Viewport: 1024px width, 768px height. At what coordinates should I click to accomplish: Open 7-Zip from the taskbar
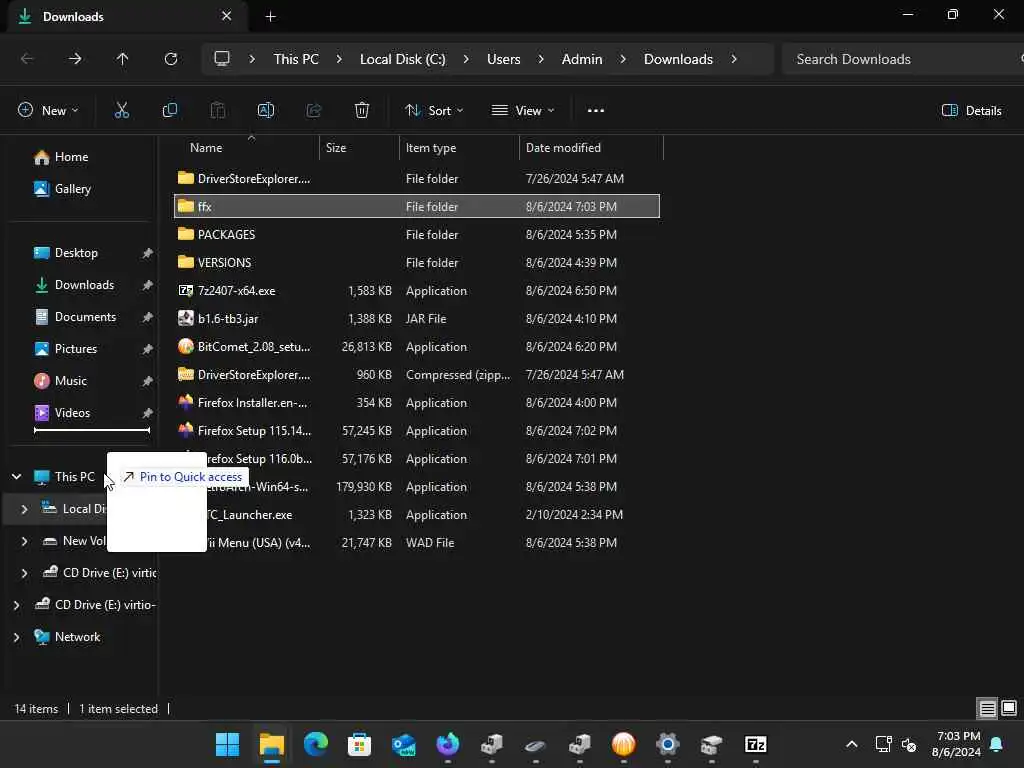click(756, 744)
